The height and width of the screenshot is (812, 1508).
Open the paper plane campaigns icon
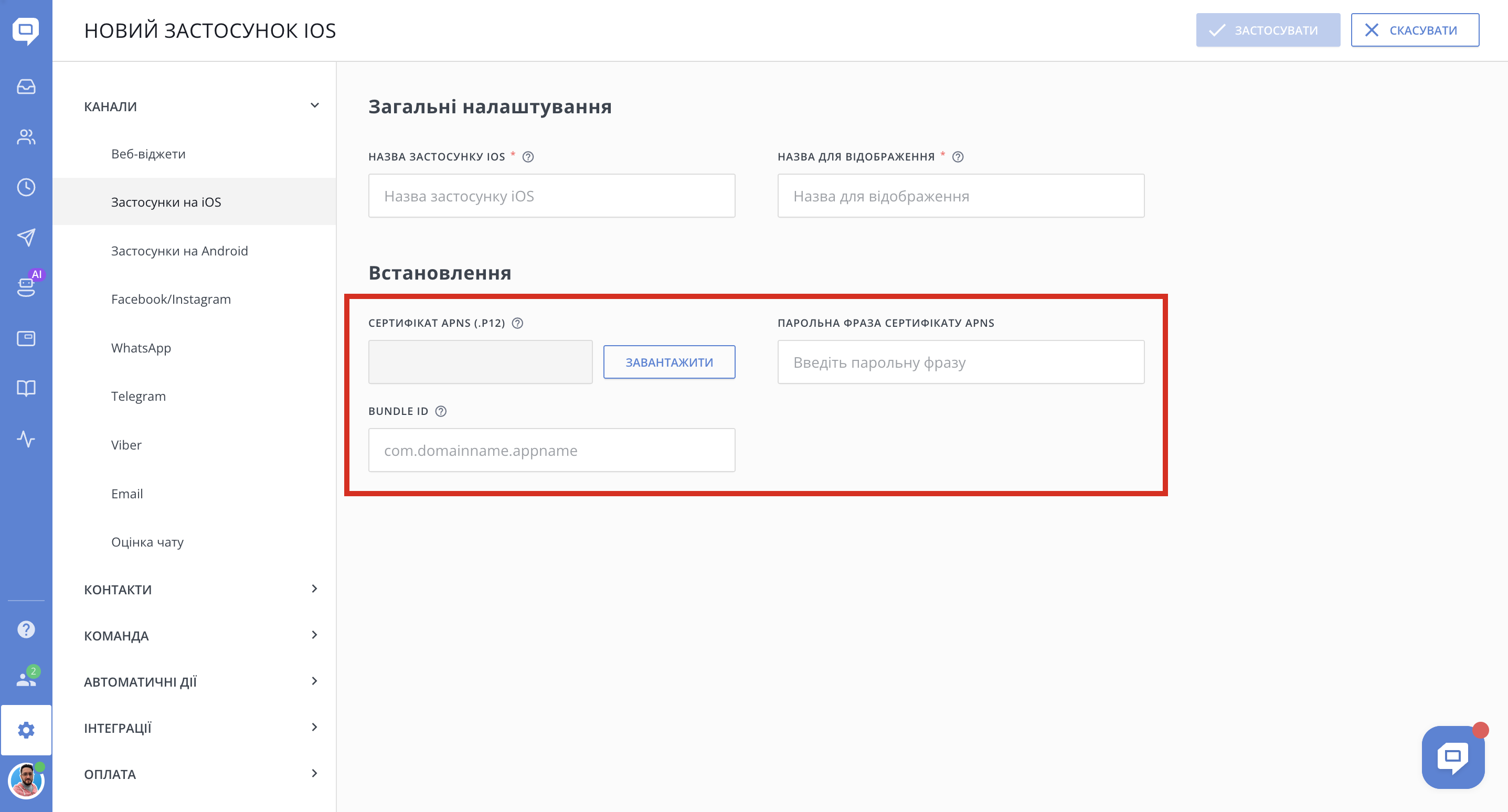tap(26, 237)
